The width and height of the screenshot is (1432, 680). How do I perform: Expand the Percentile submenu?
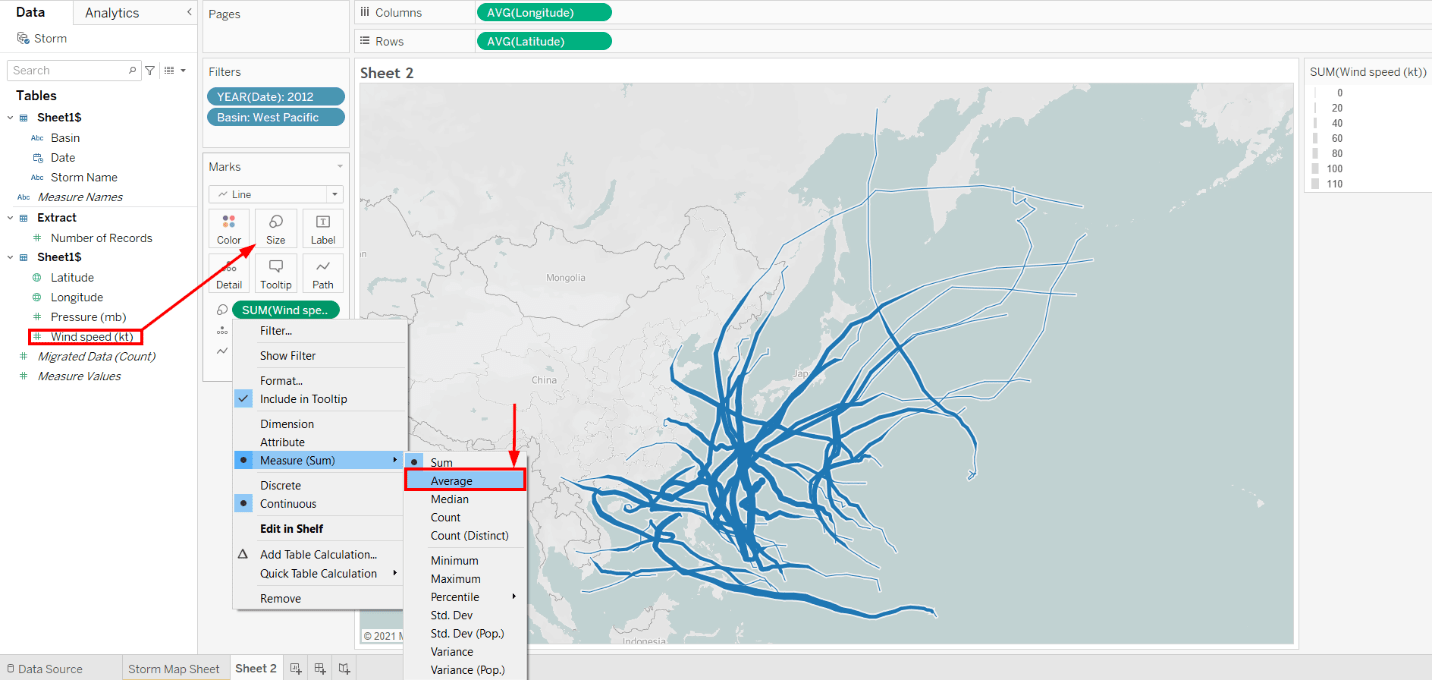point(456,596)
